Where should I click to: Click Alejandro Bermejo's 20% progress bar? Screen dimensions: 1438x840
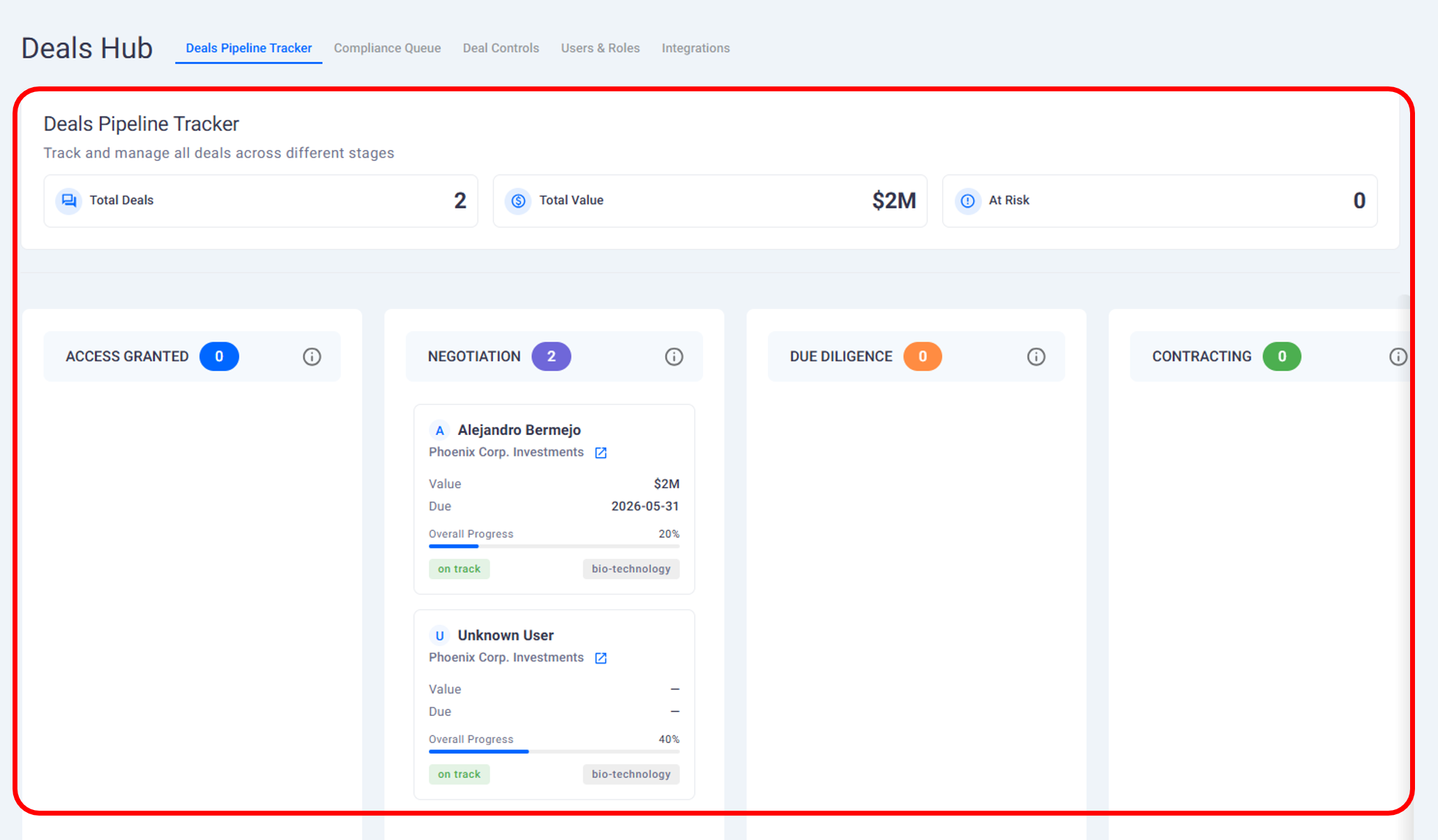coord(554,547)
